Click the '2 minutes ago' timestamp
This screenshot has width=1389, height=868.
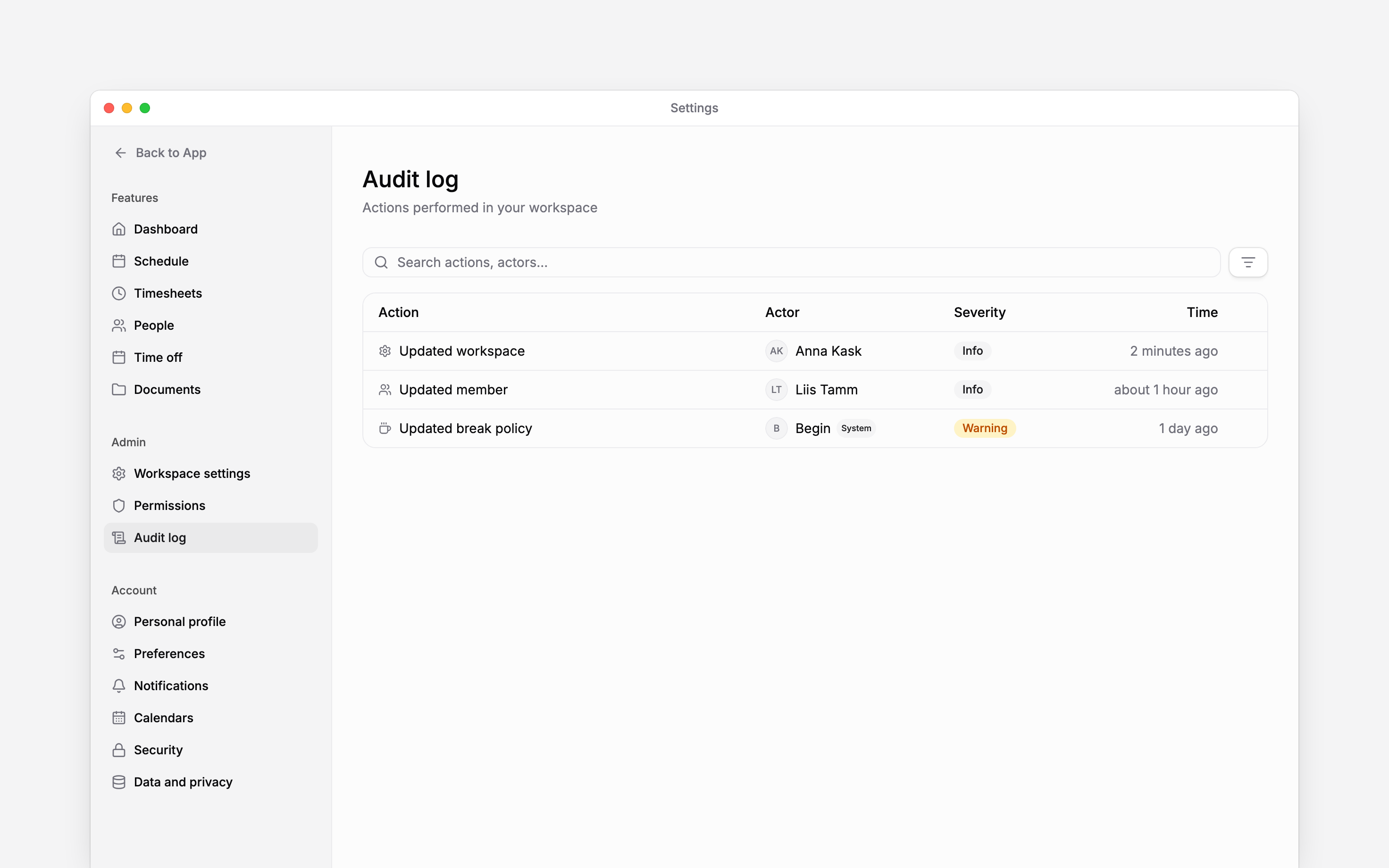[x=1174, y=351]
